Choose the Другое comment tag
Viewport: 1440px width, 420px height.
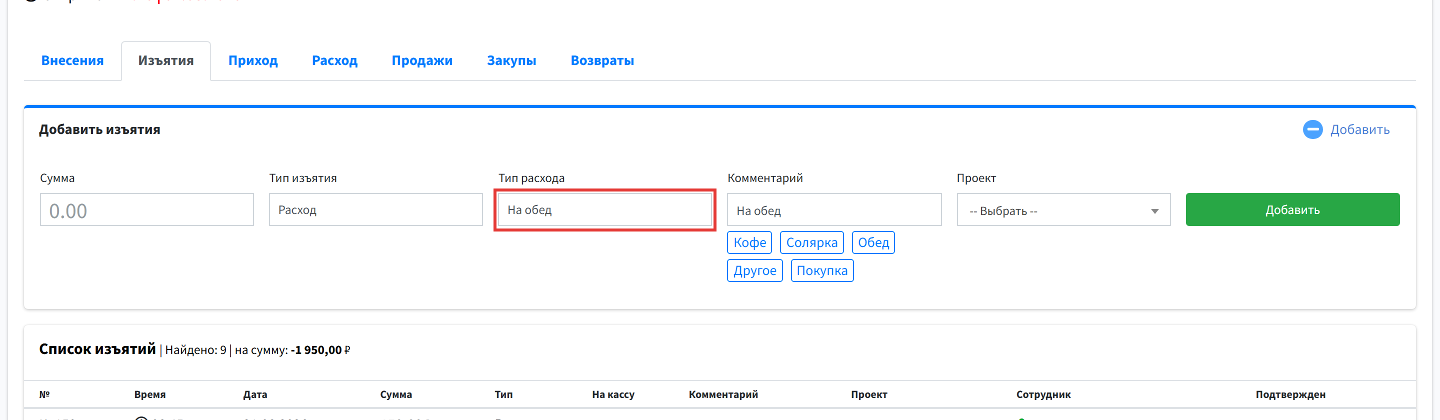click(755, 271)
